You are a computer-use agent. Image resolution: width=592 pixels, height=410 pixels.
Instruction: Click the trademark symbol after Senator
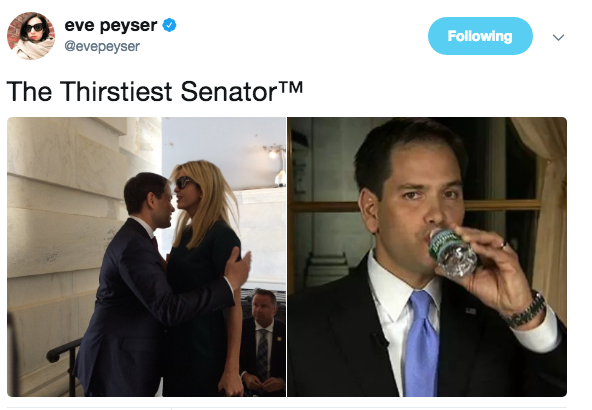coord(290,87)
